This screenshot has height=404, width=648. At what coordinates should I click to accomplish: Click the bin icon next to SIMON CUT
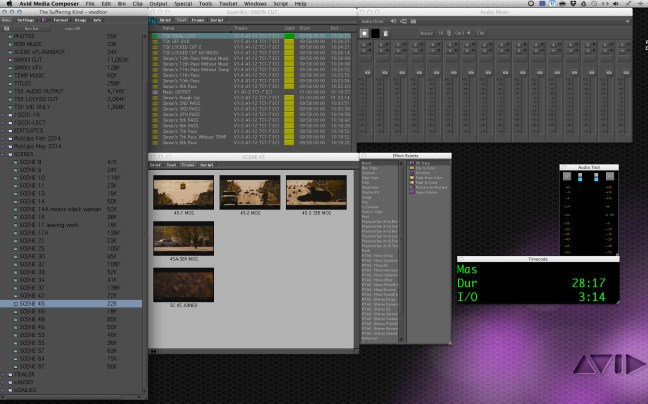[12, 61]
